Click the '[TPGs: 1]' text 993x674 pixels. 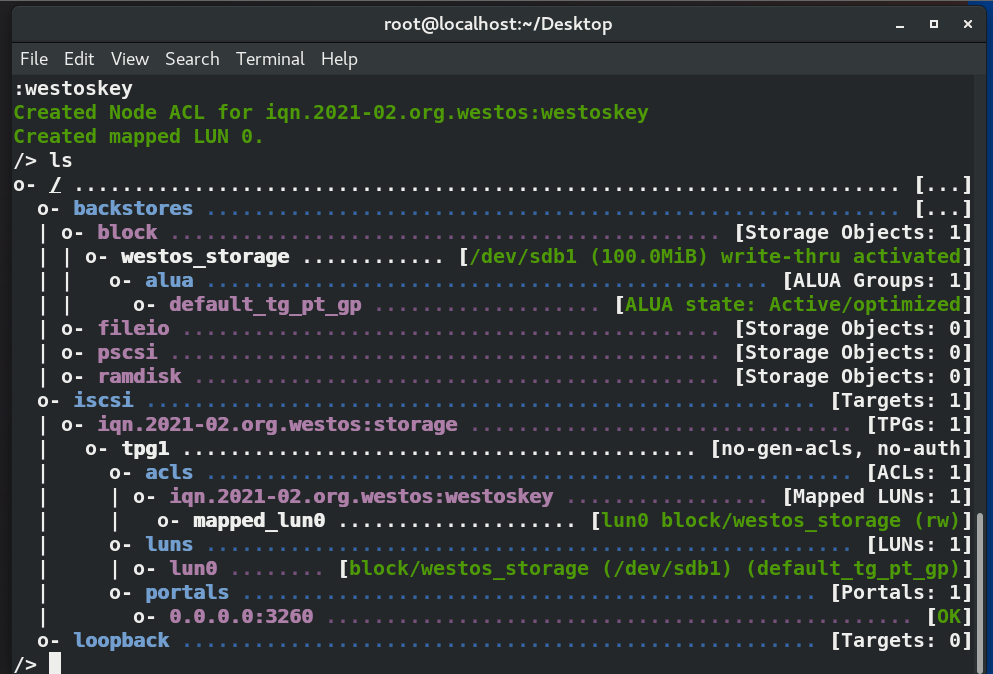[919, 424]
